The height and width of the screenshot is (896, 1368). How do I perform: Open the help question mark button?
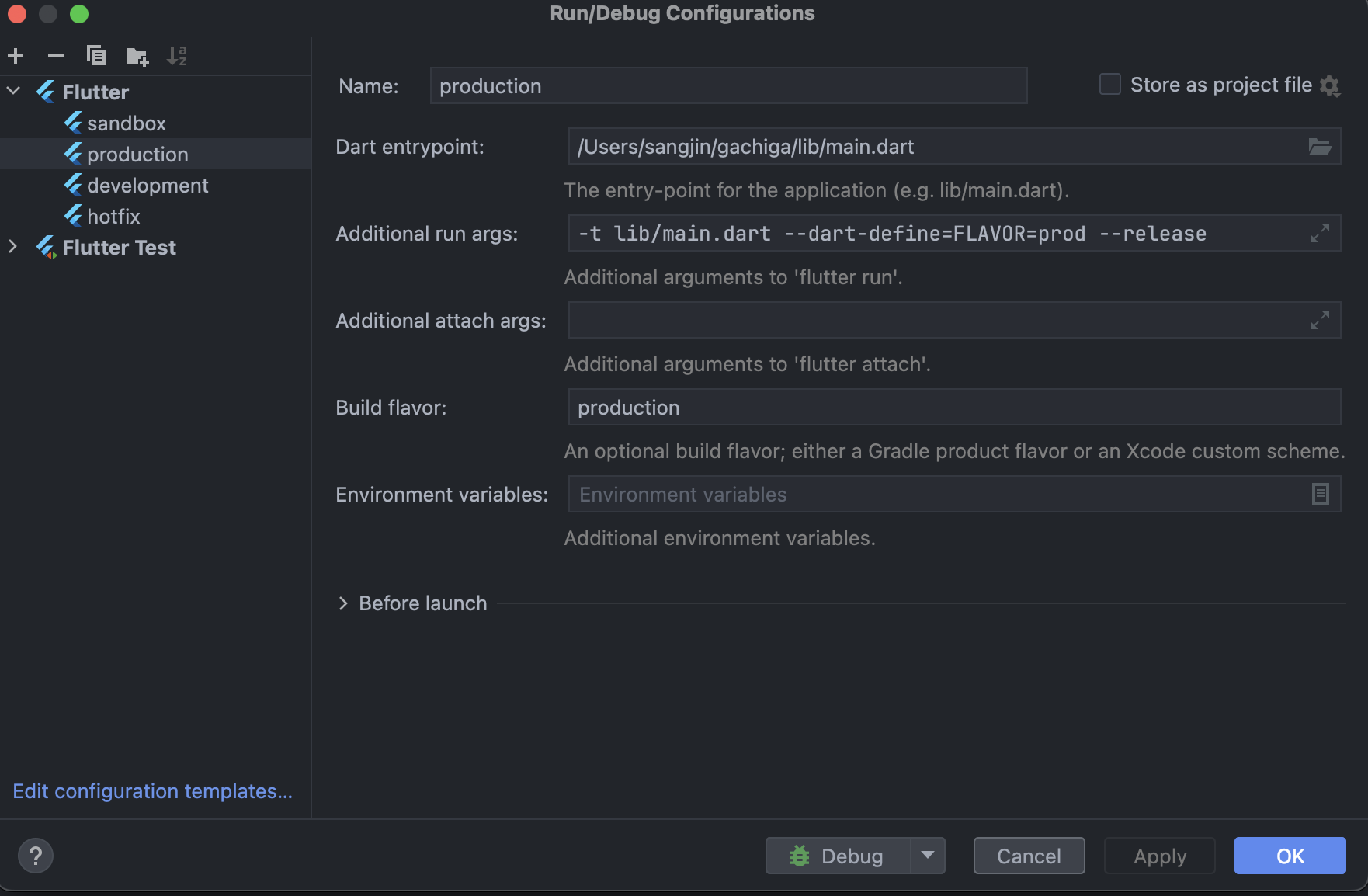tap(36, 856)
